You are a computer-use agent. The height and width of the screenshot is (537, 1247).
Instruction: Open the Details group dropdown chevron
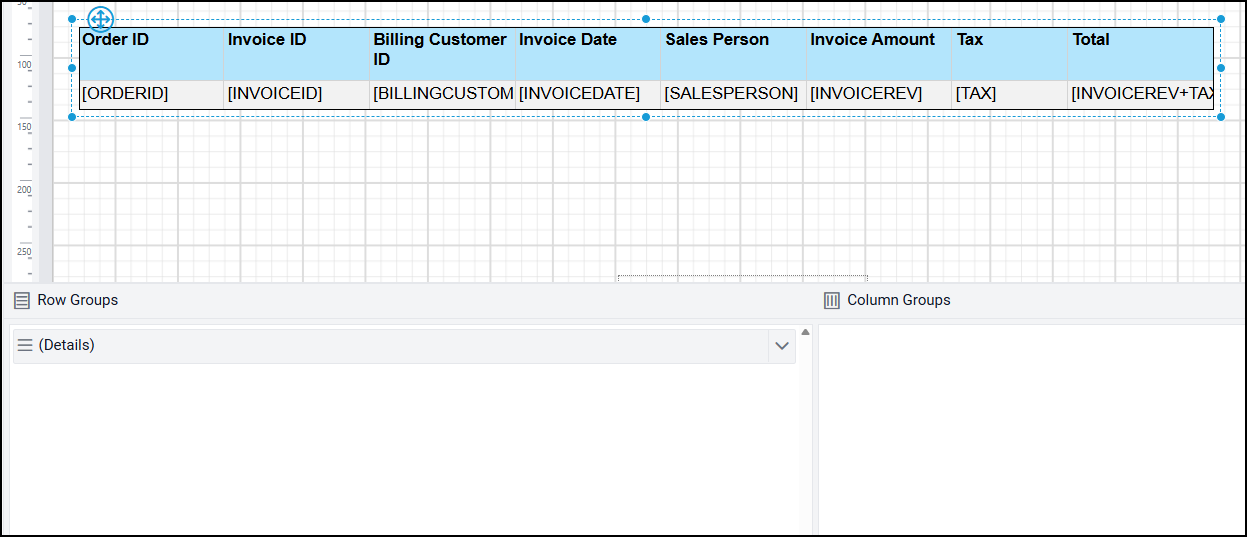781,346
